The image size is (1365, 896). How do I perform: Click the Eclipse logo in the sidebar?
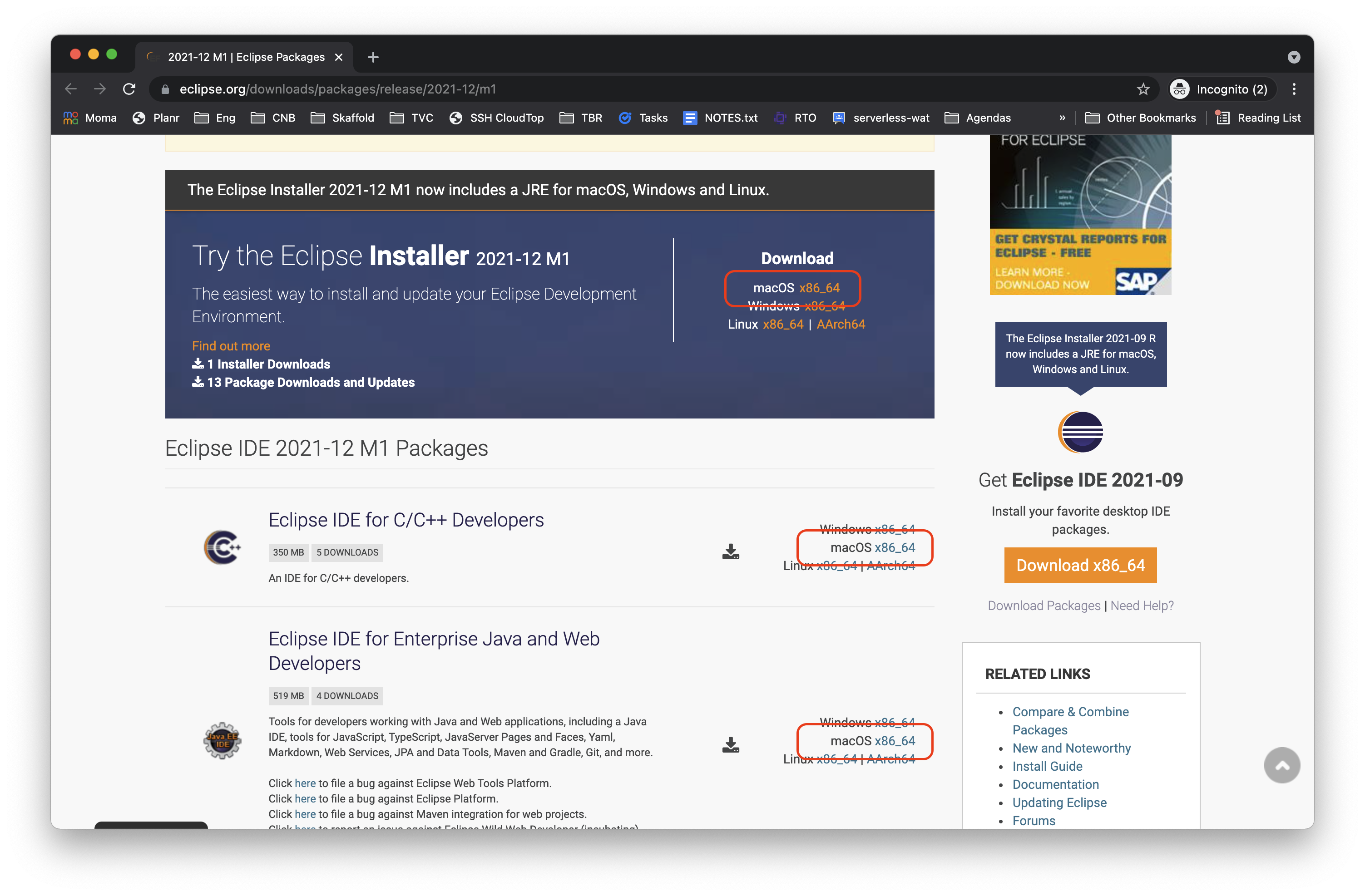(x=1081, y=432)
